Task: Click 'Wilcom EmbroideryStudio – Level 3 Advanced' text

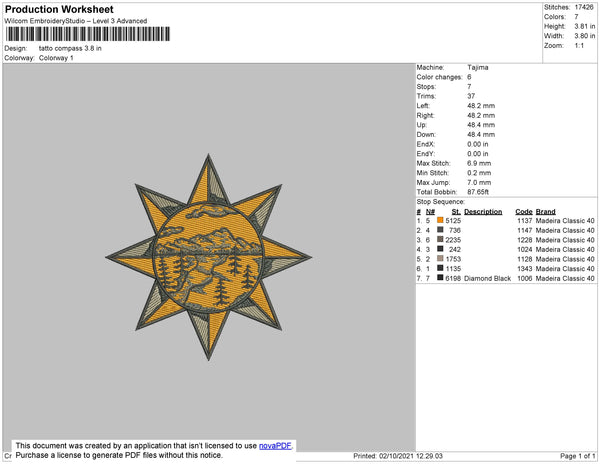Action: point(76,21)
